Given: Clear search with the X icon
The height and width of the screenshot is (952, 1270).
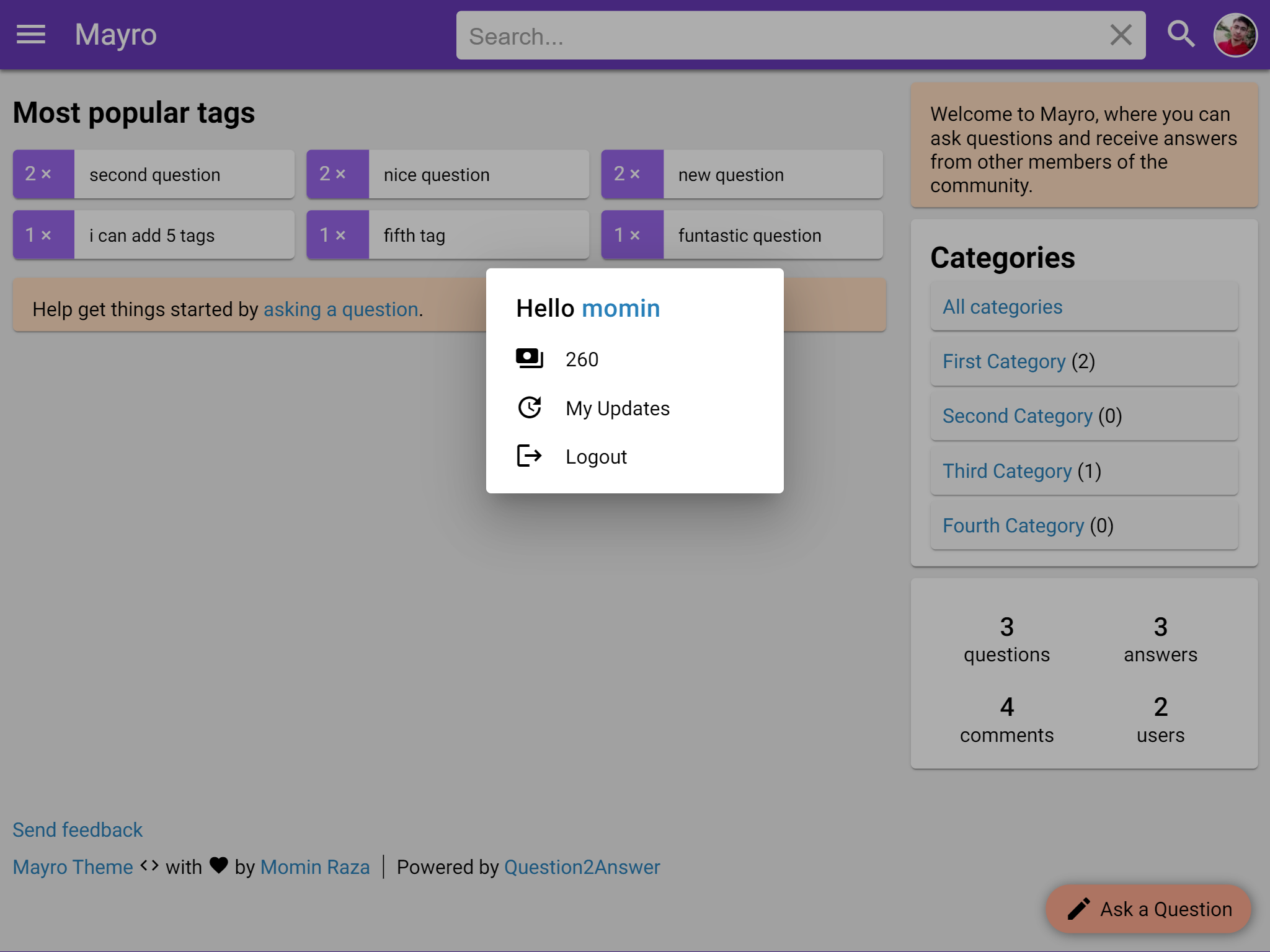Looking at the screenshot, I should tap(1121, 35).
